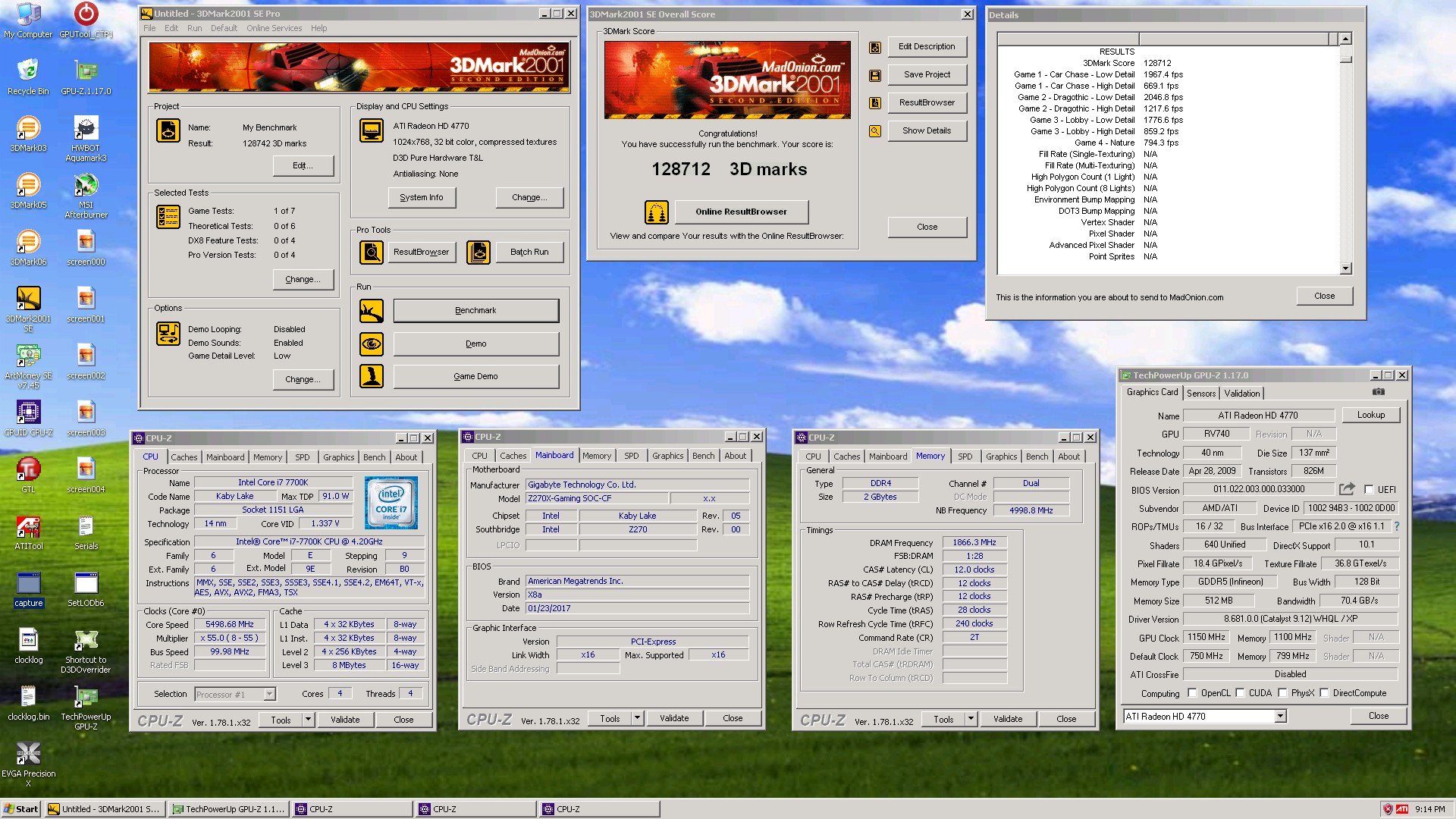This screenshot has height=819, width=1456.
Task: Click the Edit Description icon in score window
Action: pyautogui.click(x=874, y=47)
